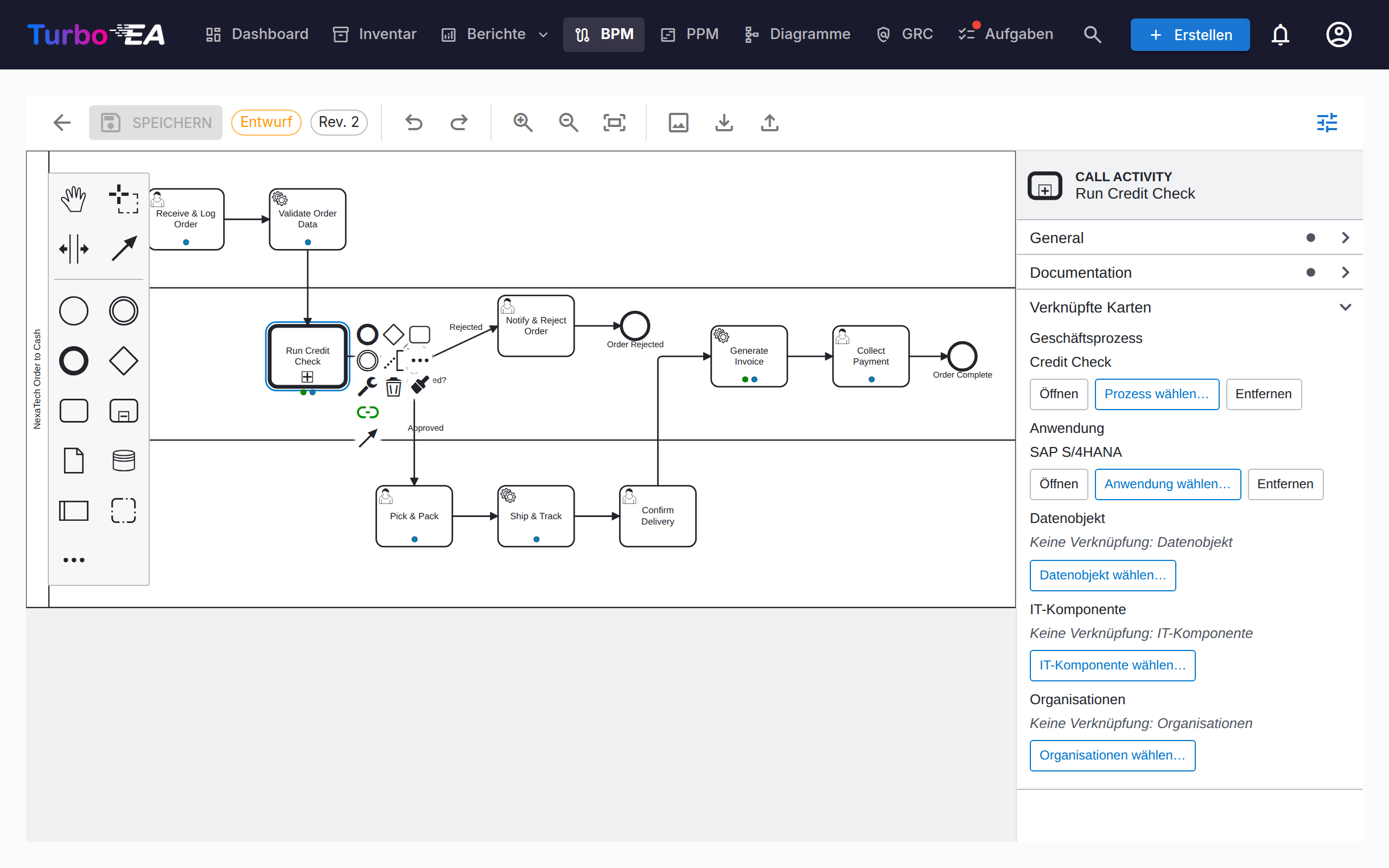This screenshot has height=868, width=1389.
Task: Select the lasso tool in palette
Action: click(123, 199)
